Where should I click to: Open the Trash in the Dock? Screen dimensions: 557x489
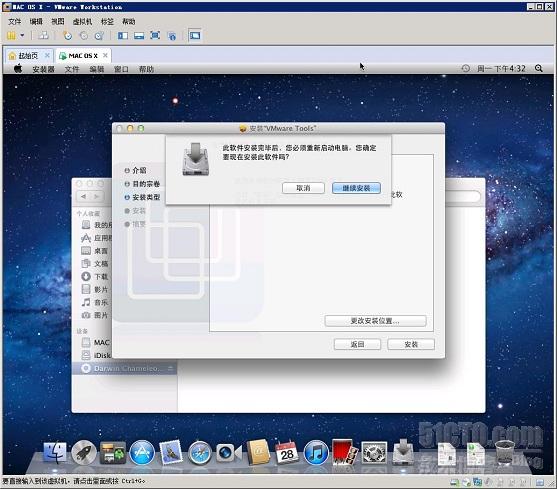(505, 452)
